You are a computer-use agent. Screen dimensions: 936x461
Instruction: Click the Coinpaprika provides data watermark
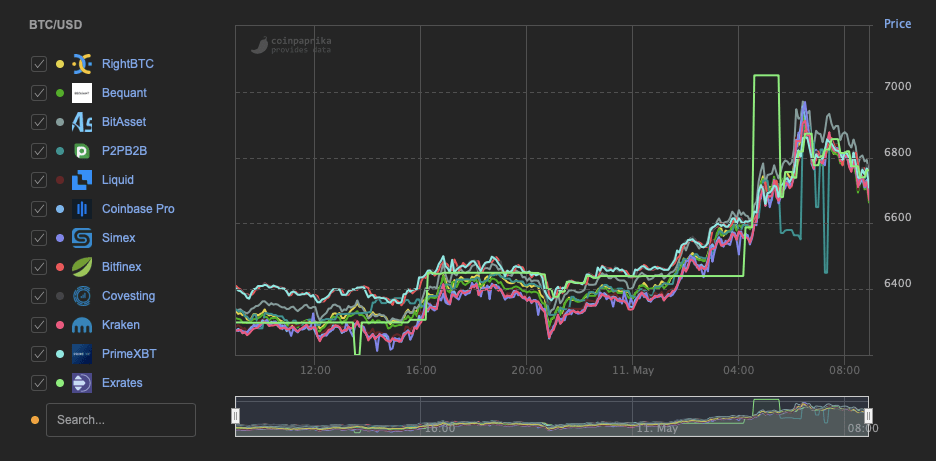coord(291,45)
